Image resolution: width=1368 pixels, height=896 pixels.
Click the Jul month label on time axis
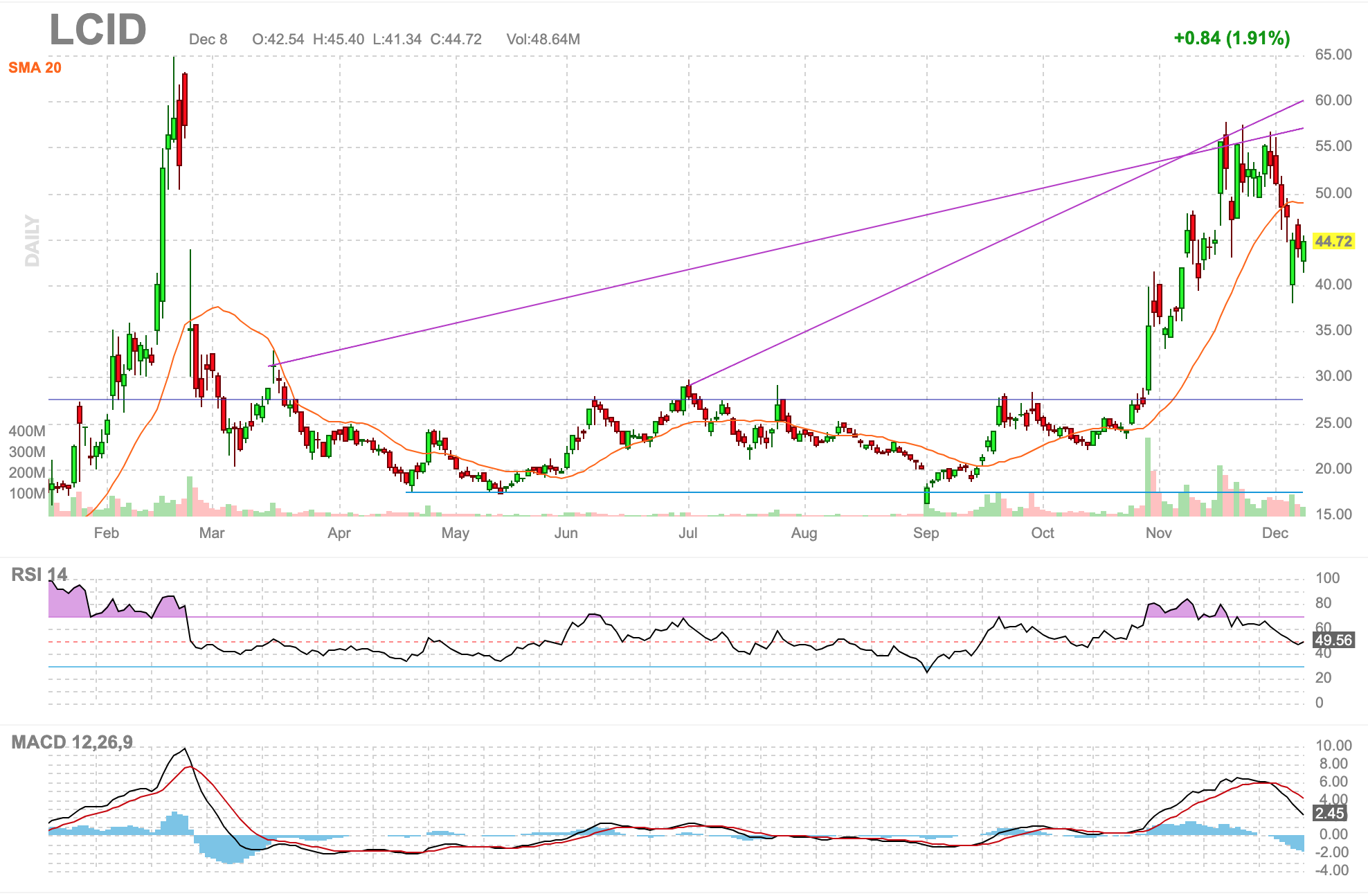coord(687,533)
